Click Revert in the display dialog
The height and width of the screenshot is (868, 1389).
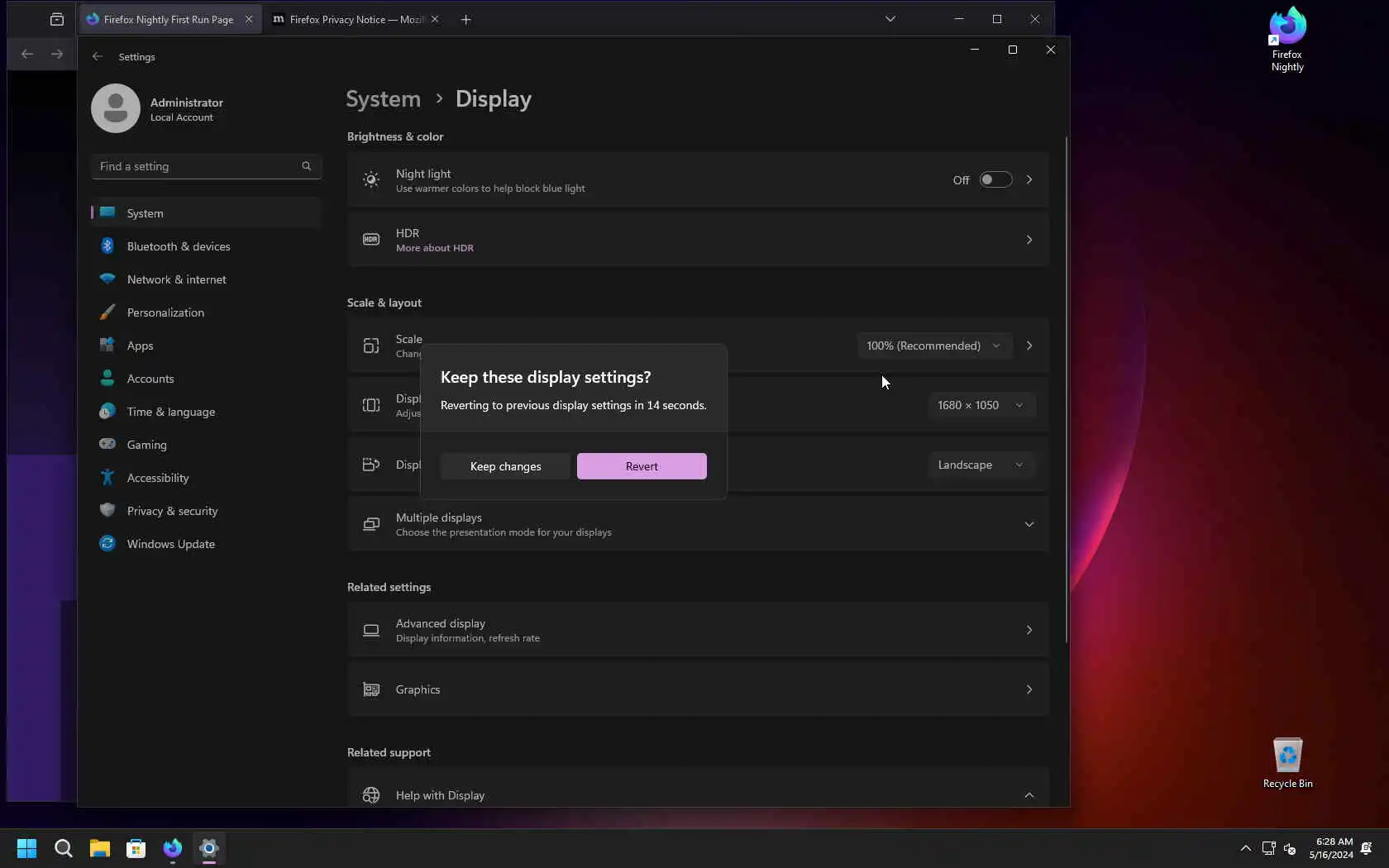pyautogui.click(x=642, y=466)
